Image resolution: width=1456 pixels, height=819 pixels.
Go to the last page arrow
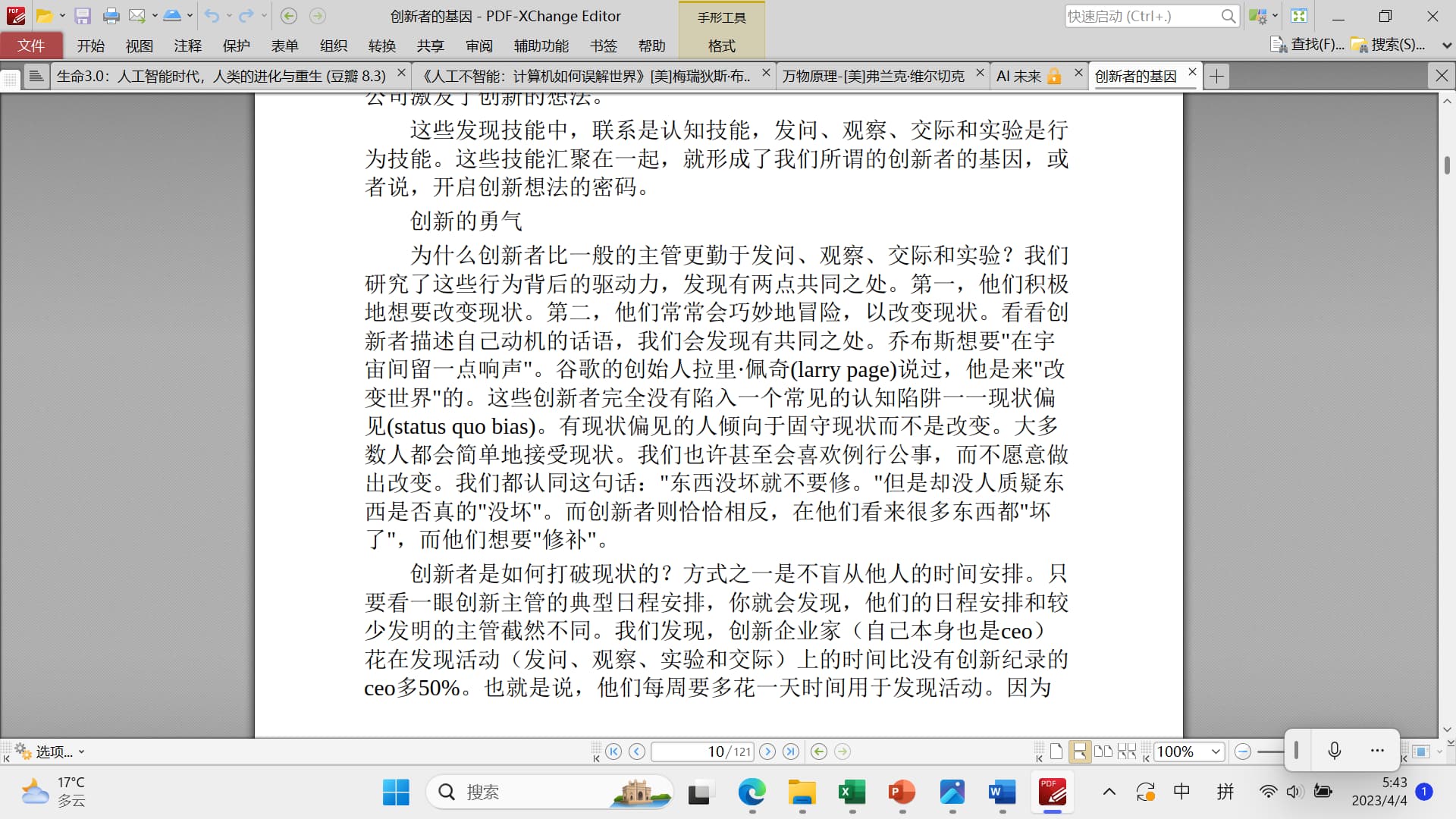click(791, 752)
